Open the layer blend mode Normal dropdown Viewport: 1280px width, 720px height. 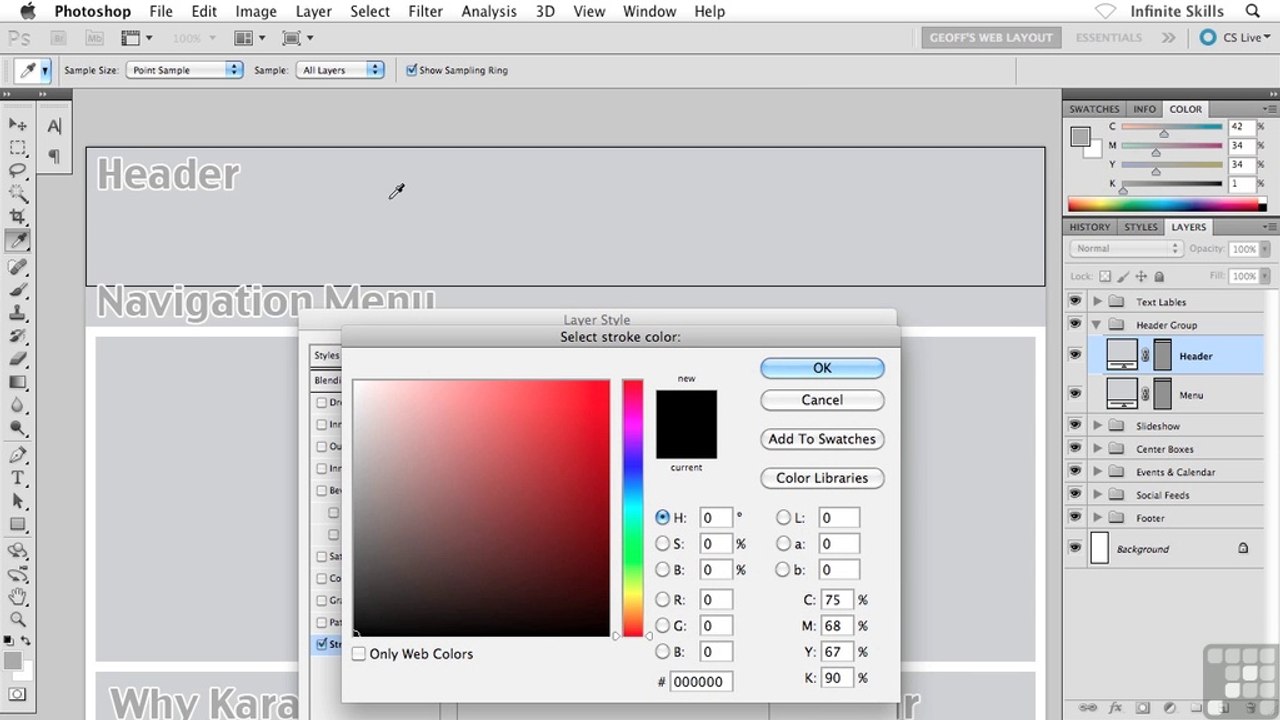[1127, 248]
